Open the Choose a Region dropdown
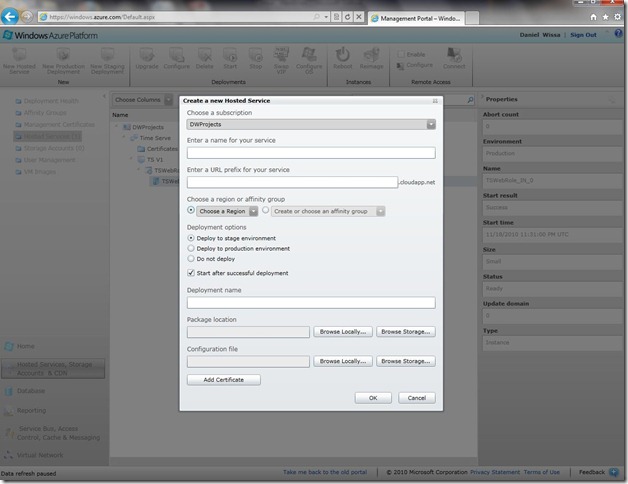This screenshot has height=484, width=628. pos(254,212)
